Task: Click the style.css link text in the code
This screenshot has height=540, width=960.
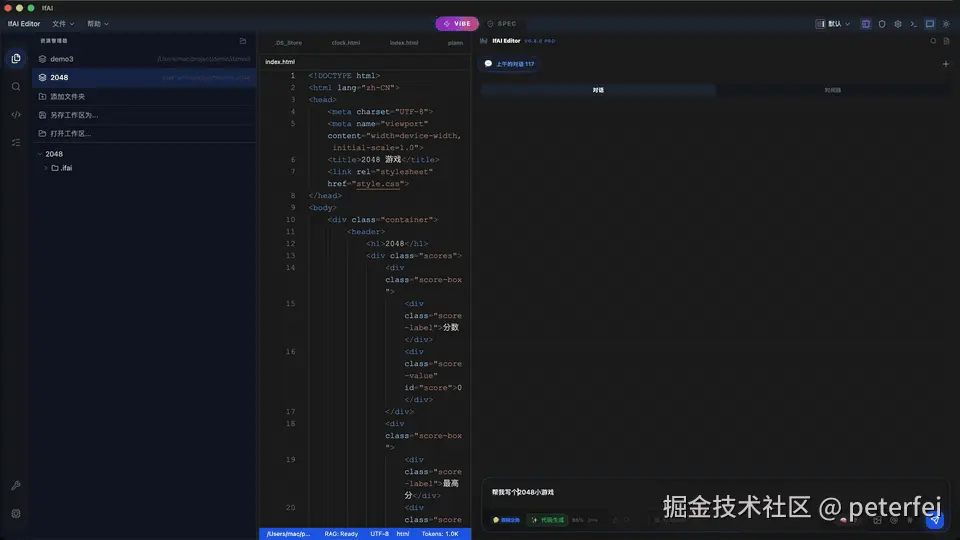Action: click(x=378, y=184)
